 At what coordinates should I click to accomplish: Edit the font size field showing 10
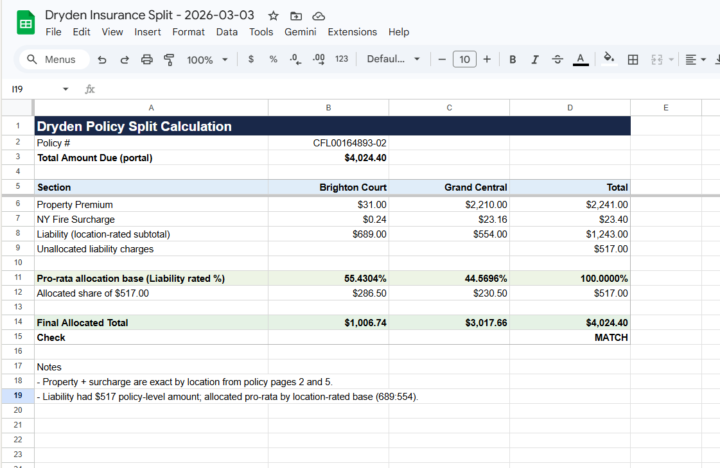point(465,59)
